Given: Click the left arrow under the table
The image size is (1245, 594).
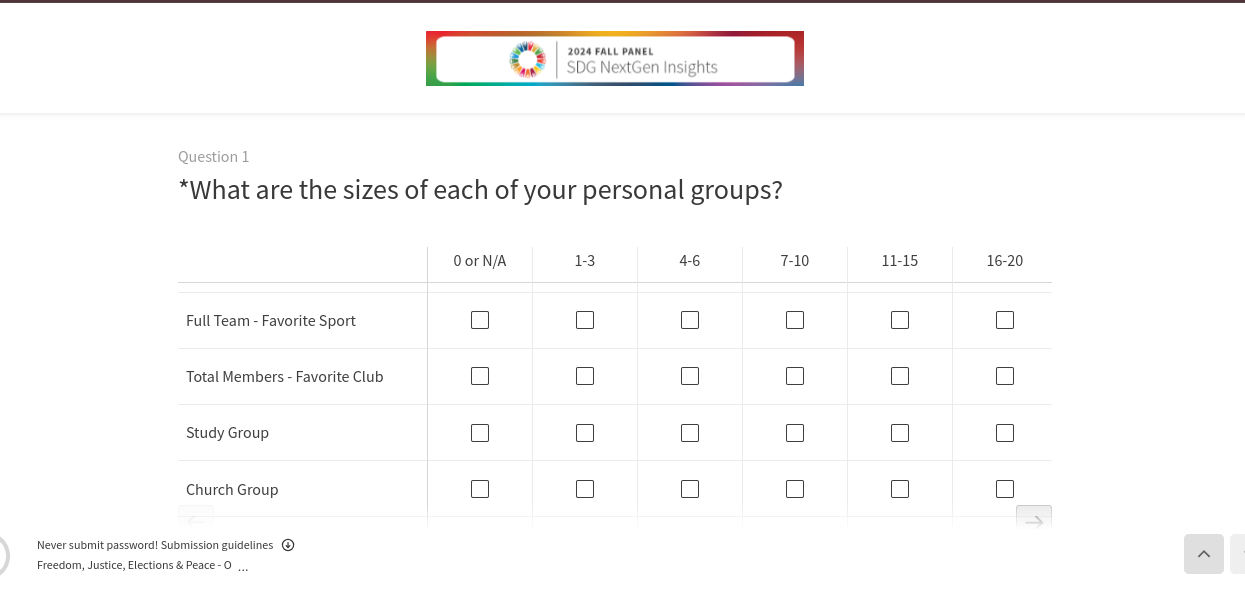Looking at the screenshot, I should pos(196,518).
